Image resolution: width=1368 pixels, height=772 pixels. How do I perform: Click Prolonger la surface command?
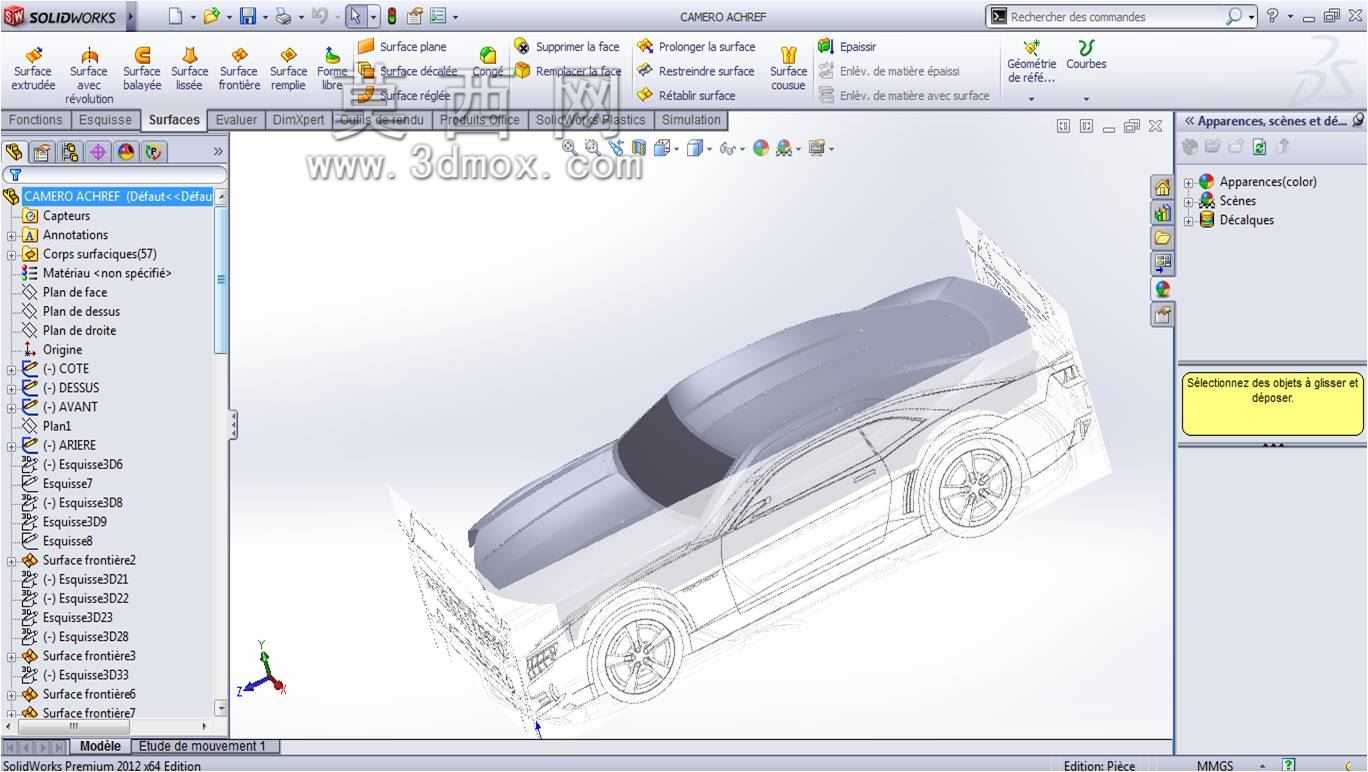(696, 46)
